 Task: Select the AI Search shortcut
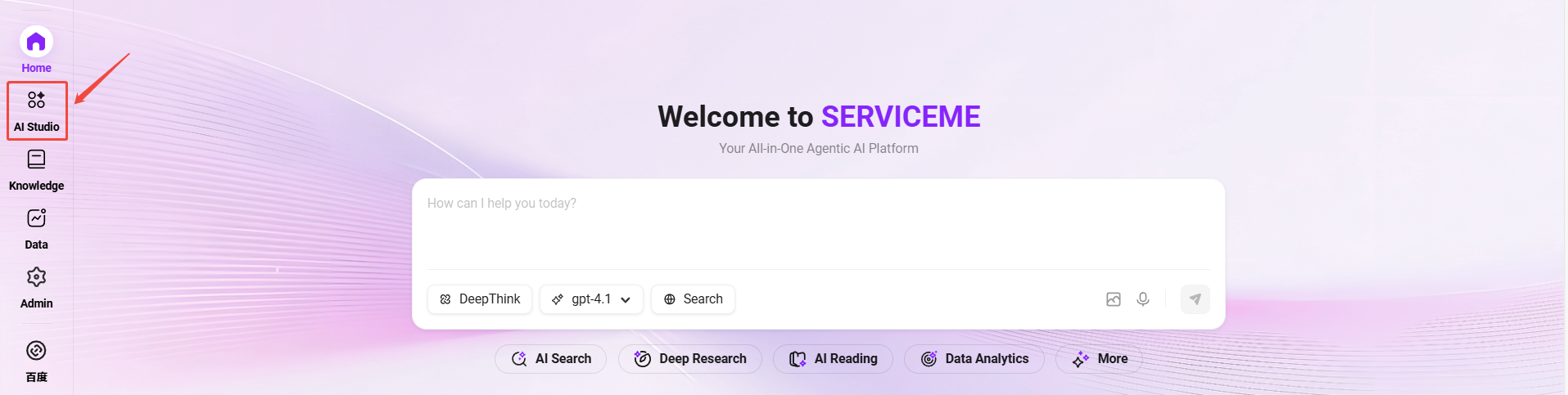click(x=550, y=359)
